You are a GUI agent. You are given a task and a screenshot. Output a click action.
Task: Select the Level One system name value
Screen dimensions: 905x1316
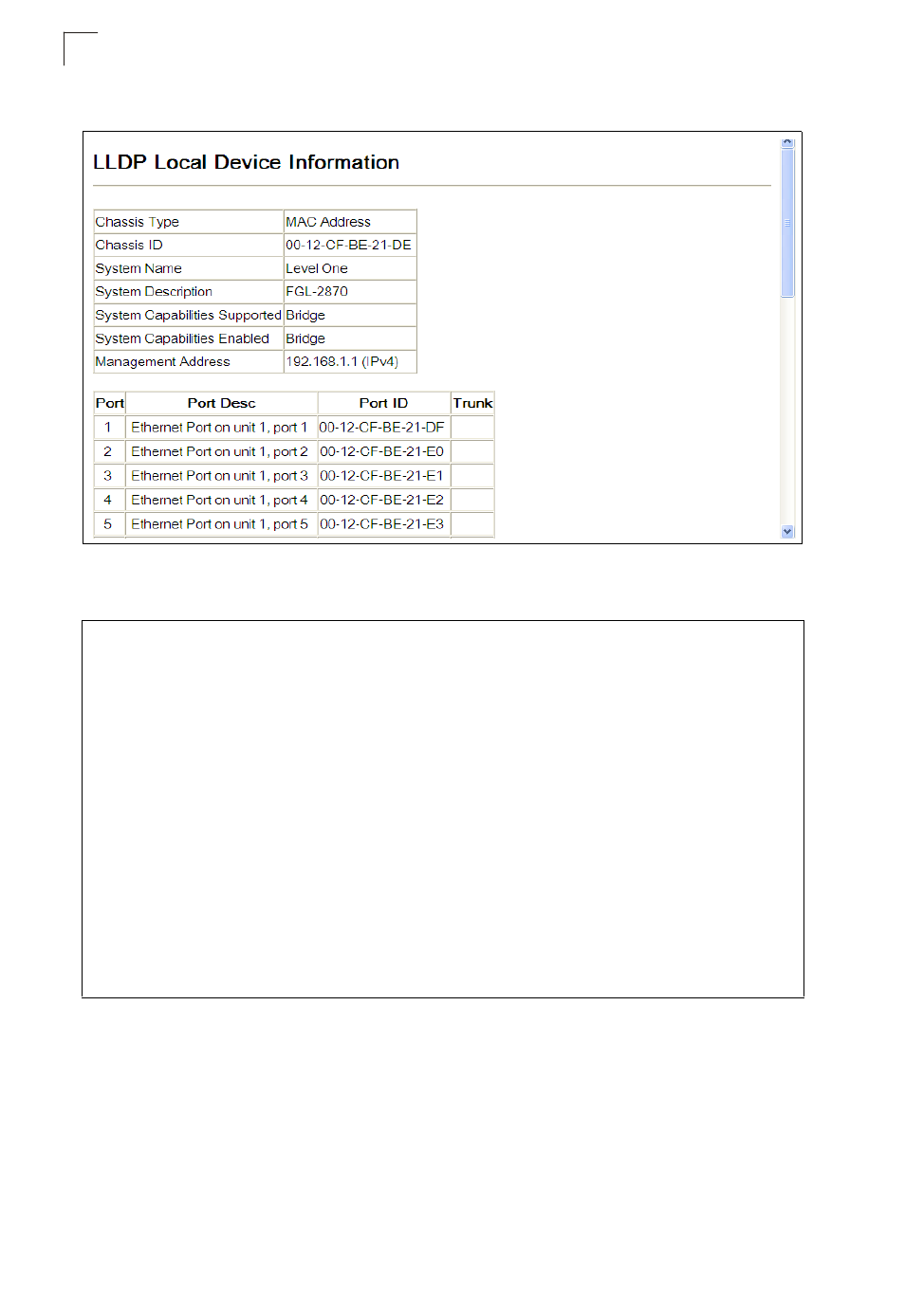pyautogui.click(x=317, y=268)
